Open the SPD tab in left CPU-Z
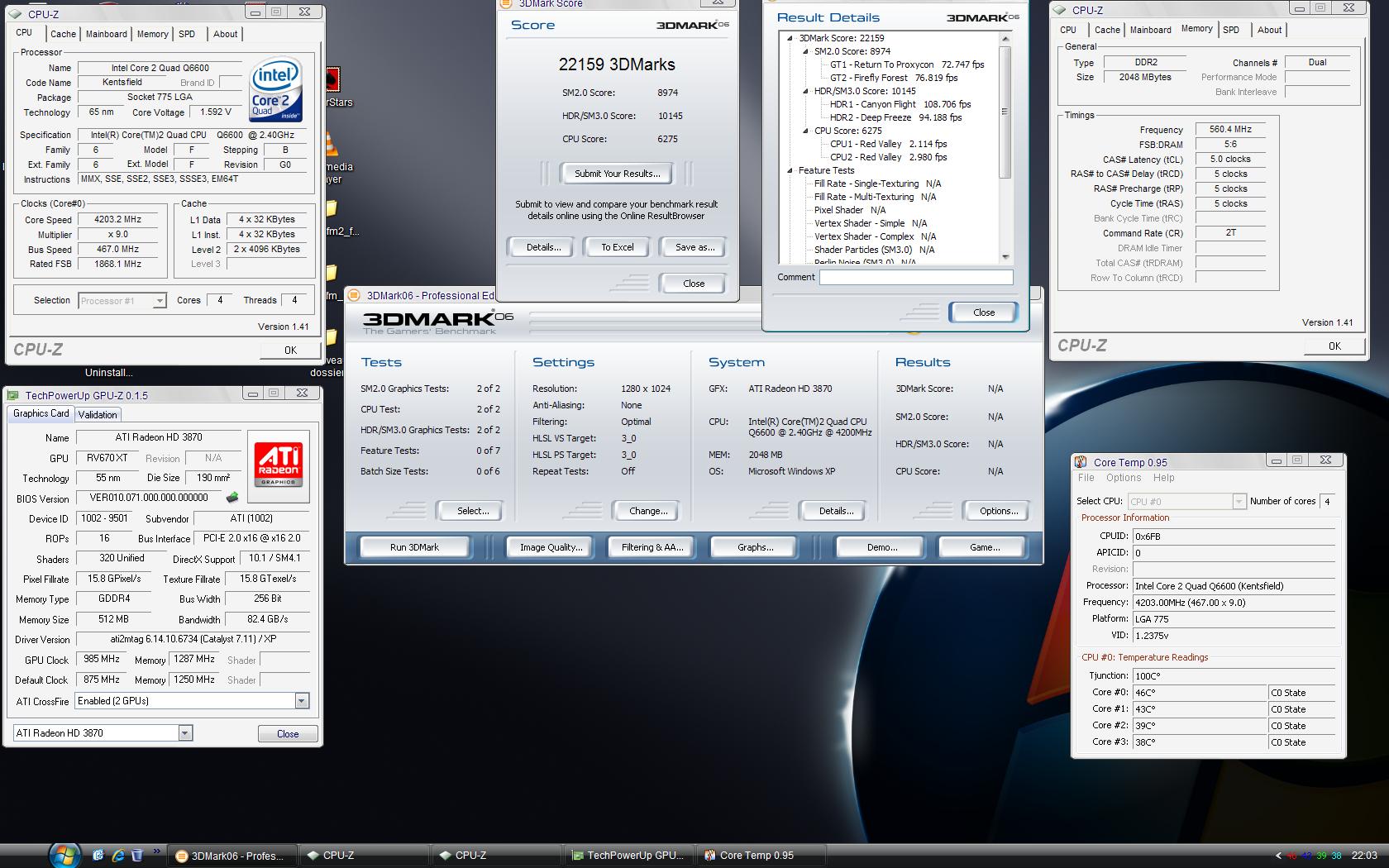This screenshot has width=1389, height=868. pyautogui.click(x=188, y=34)
